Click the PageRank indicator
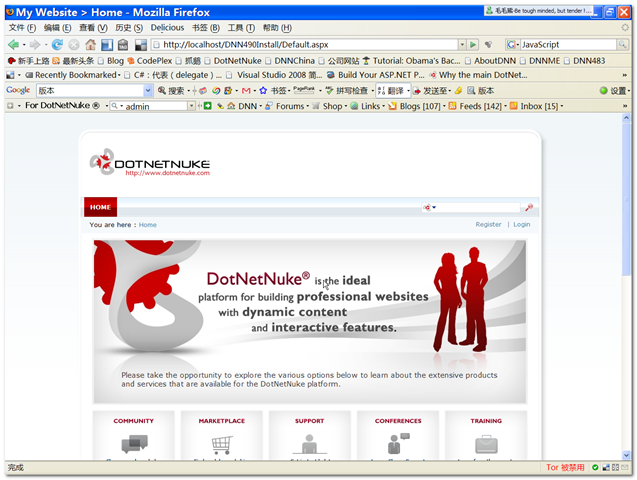This screenshot has height=480, width=637. 304,90
